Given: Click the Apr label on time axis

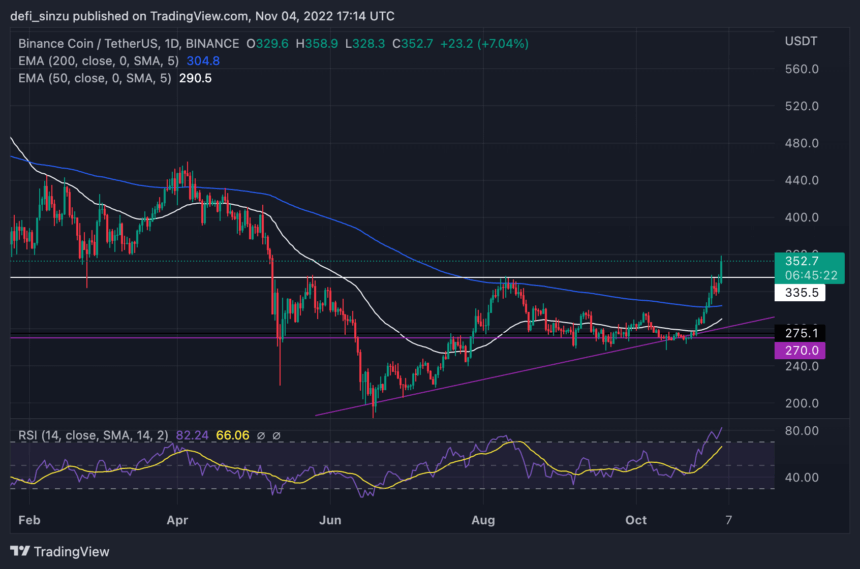Looking at the screenshot, I should [177, 520].
